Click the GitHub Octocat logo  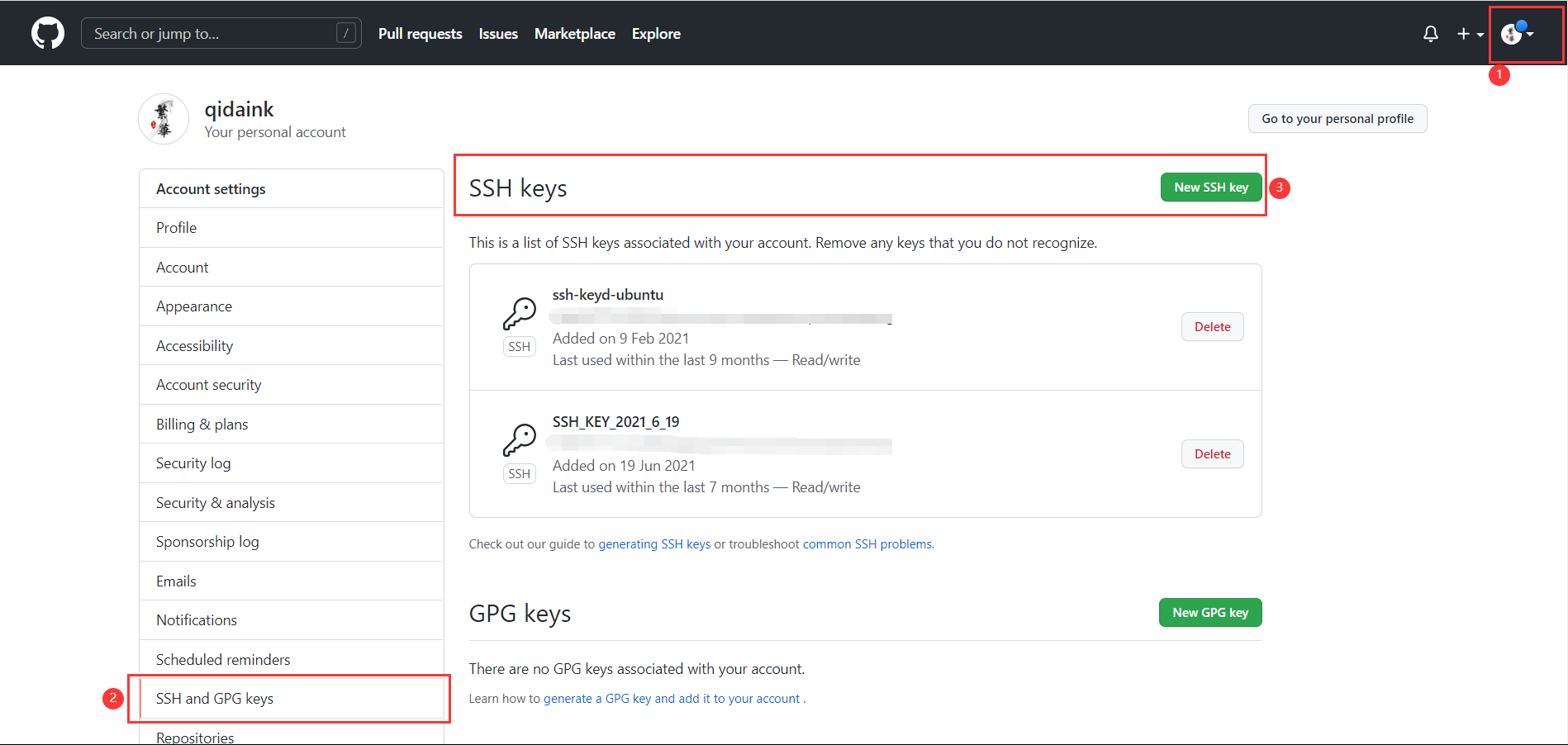point(48,34)
